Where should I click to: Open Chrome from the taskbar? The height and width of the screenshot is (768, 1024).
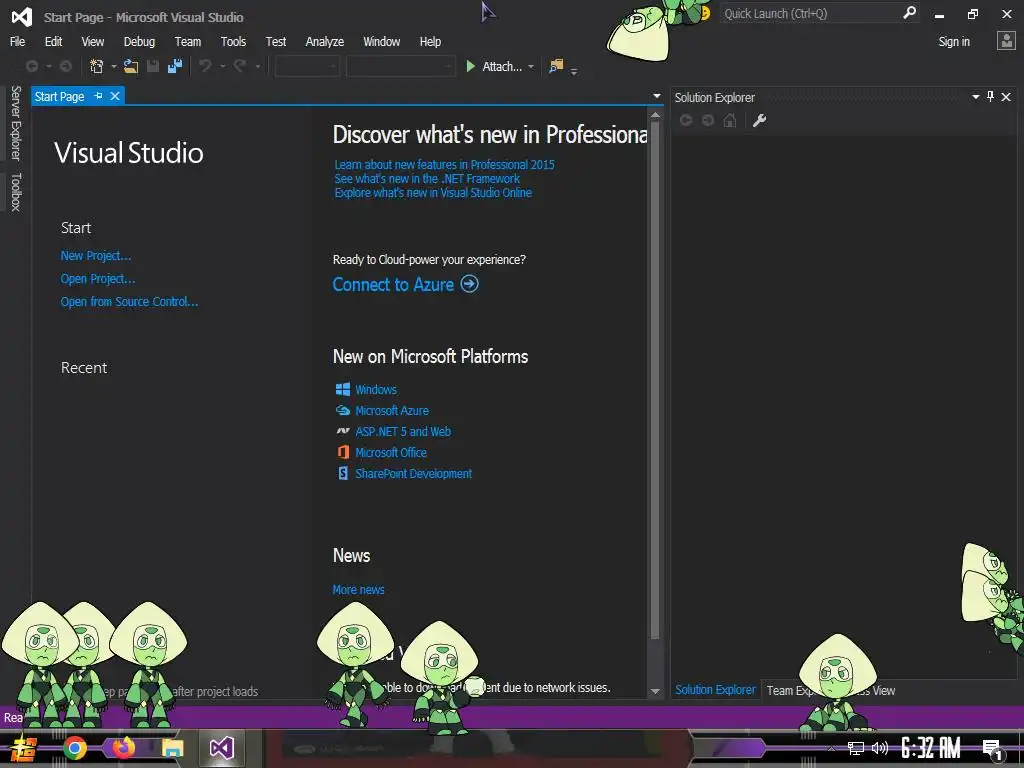coord(74,748)
